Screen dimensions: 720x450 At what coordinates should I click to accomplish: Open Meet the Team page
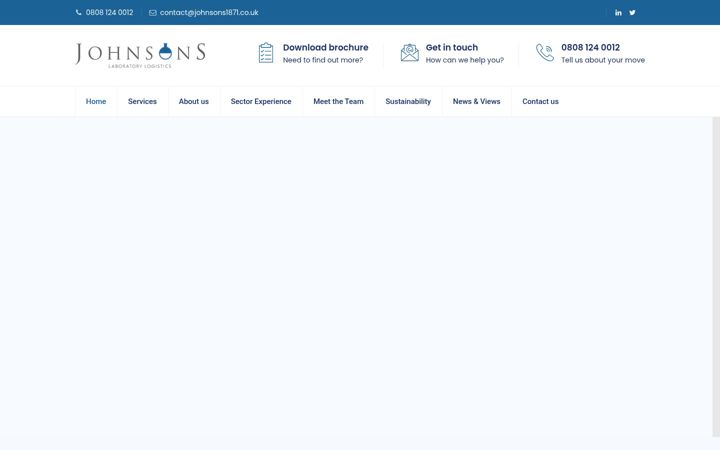pyautogui.click(x=338, y=101)
